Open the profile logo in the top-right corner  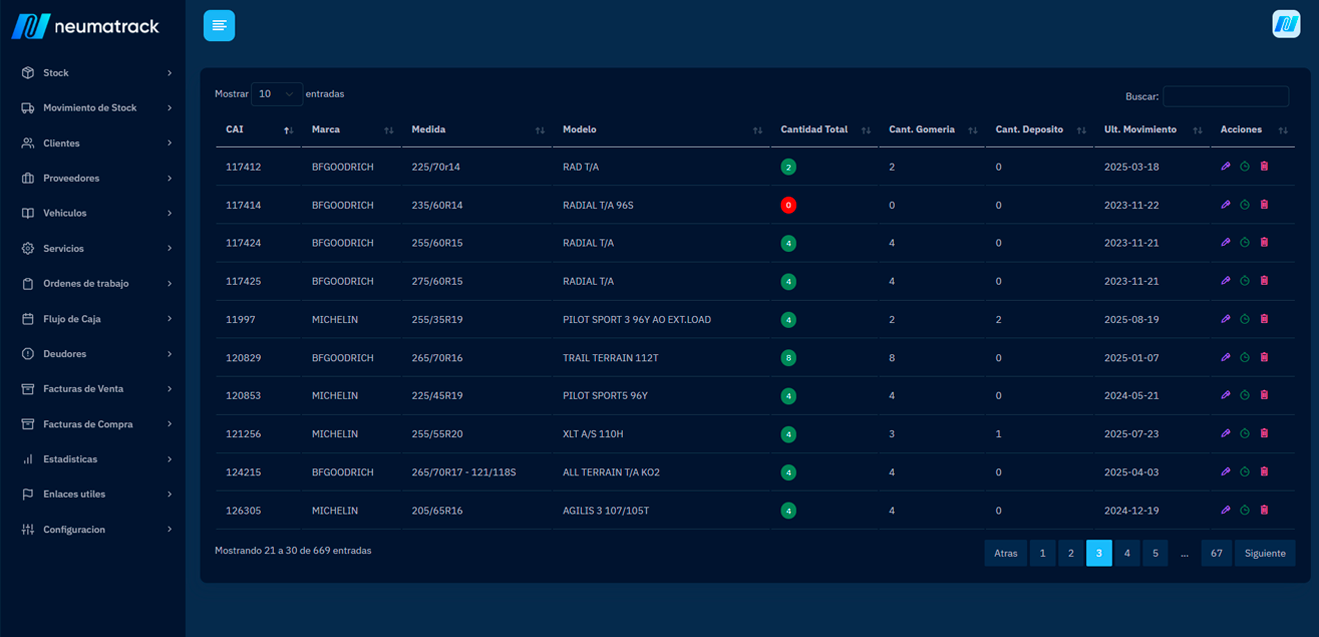[1286, 24]
